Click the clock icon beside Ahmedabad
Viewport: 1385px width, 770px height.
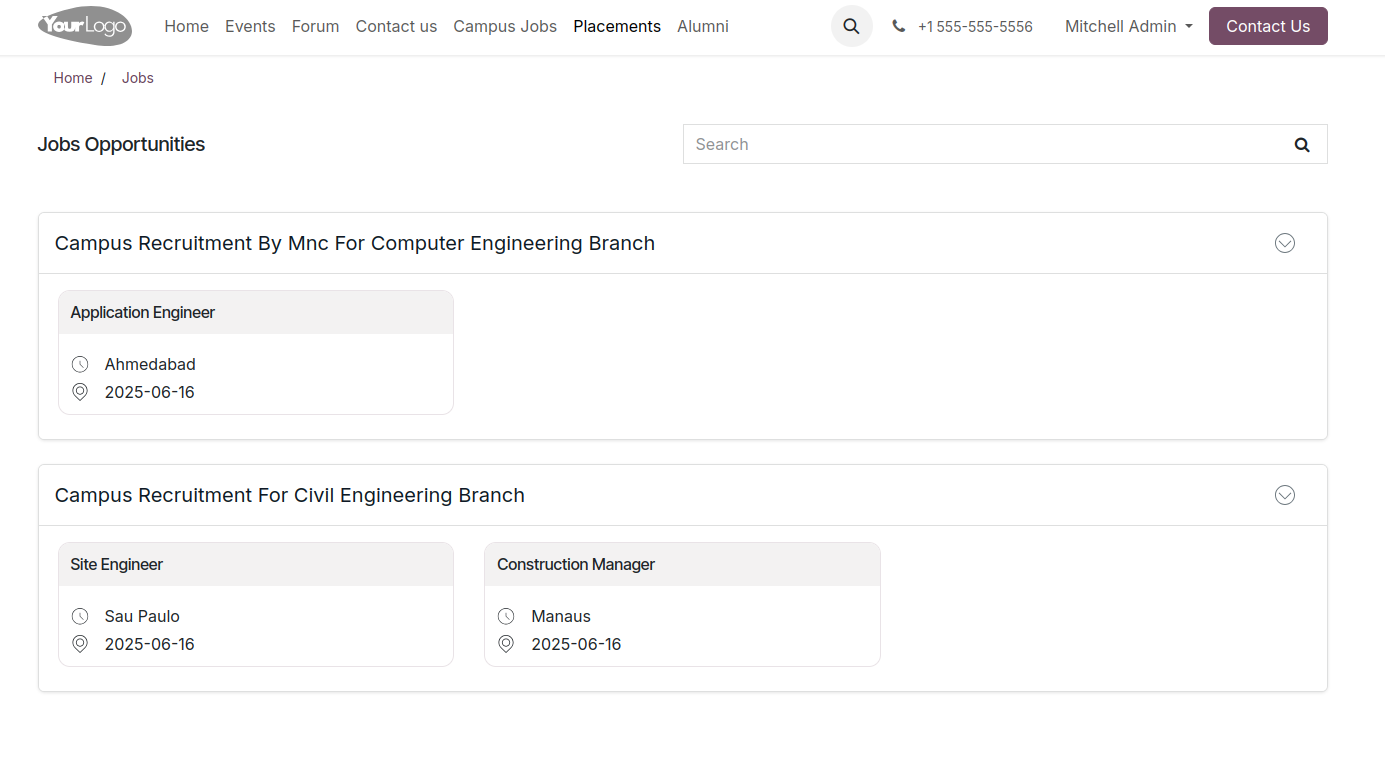point(80,364)
